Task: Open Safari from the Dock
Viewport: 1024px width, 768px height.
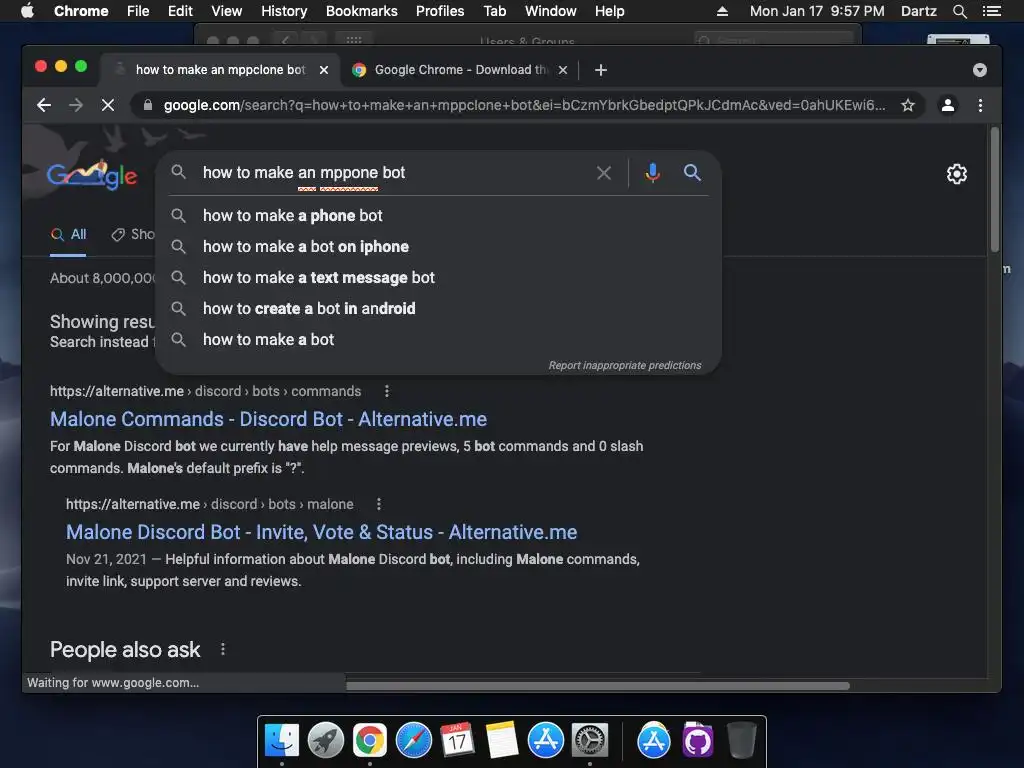Action: [413, 741]
